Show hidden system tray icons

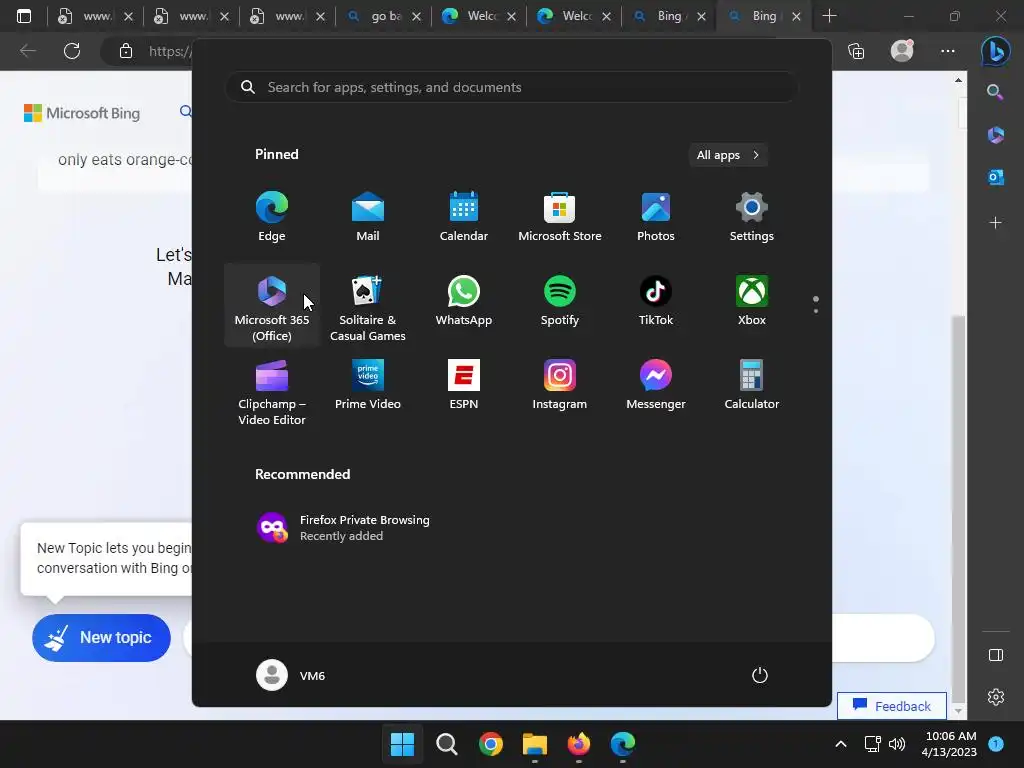coord(841,744)
